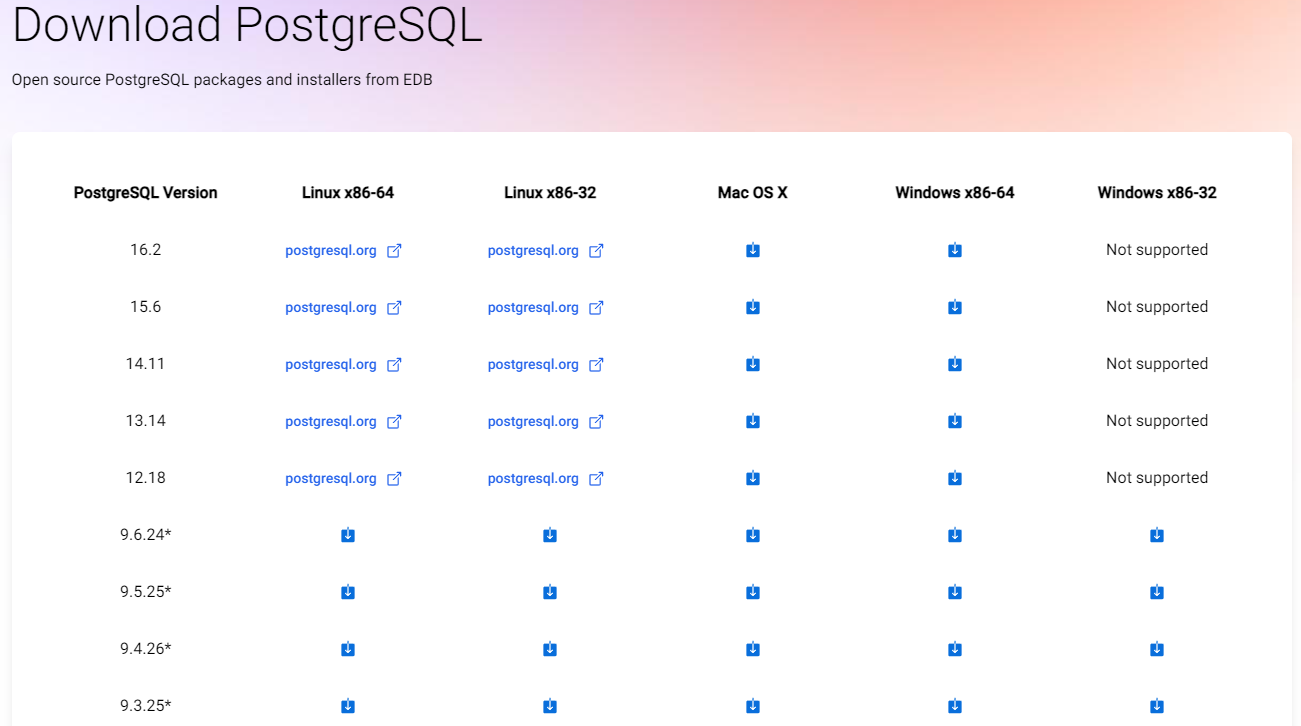Viewport: 1301px width, 726px height.
Task: Select the "12.18" version cell
Action: coord(145,478)
